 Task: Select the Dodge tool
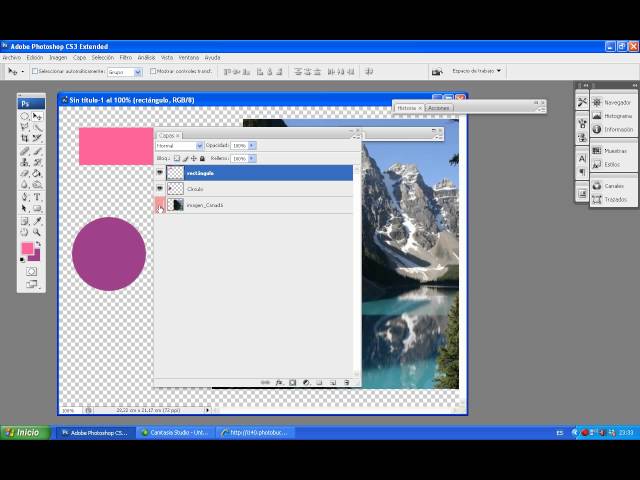pyautogui.click(x=37, y=184)
